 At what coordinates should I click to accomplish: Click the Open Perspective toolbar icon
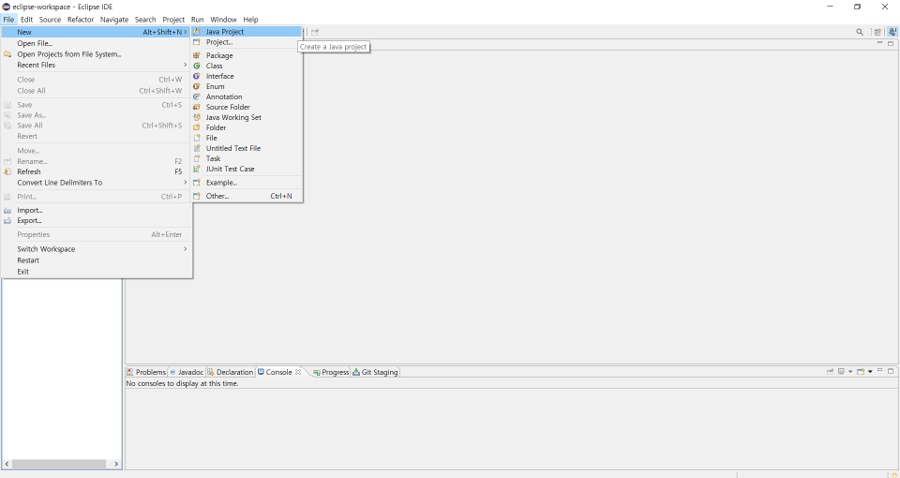pyautogui.click(x=877, y=32)
